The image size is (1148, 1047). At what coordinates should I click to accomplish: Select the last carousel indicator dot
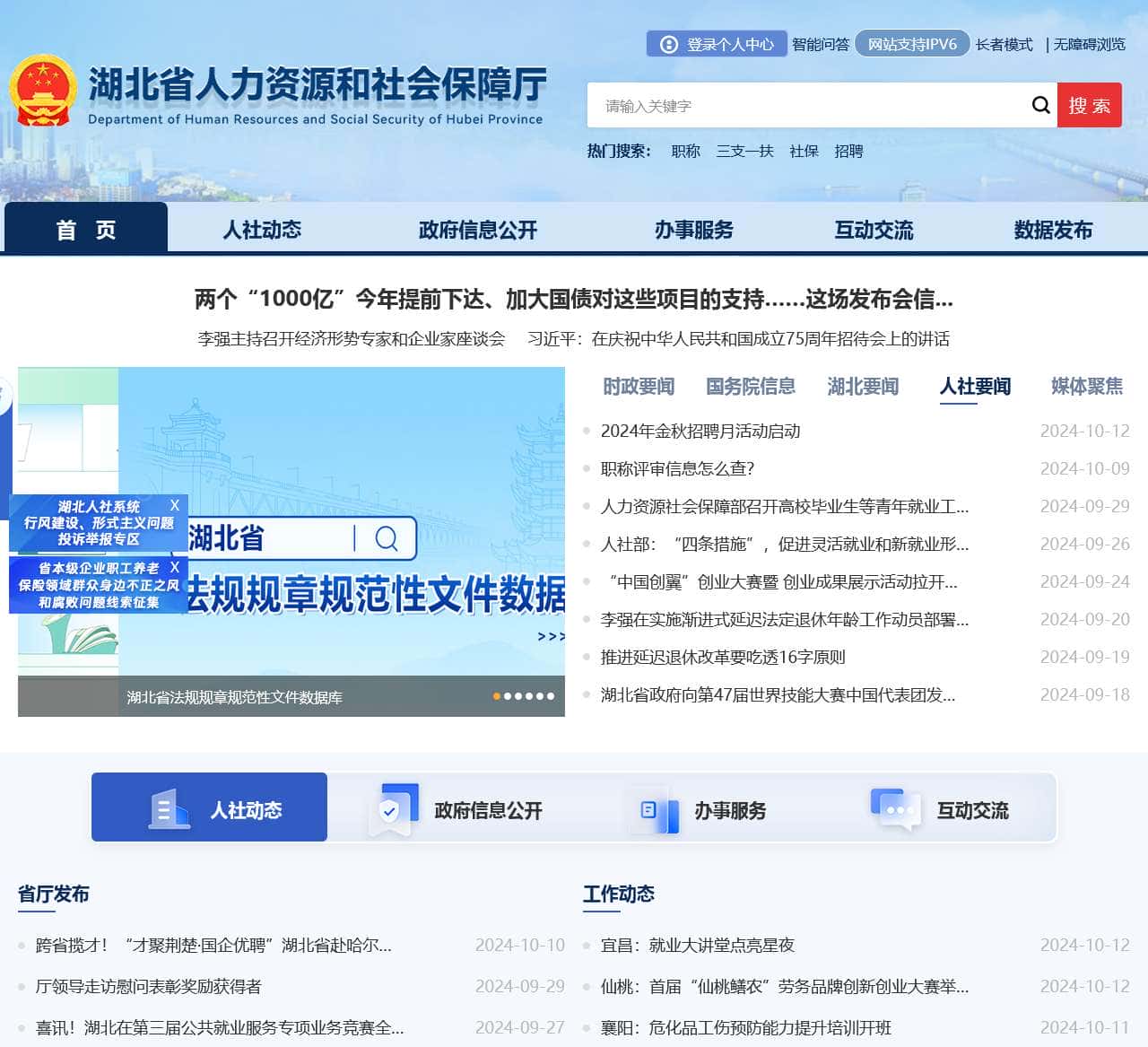551,696
